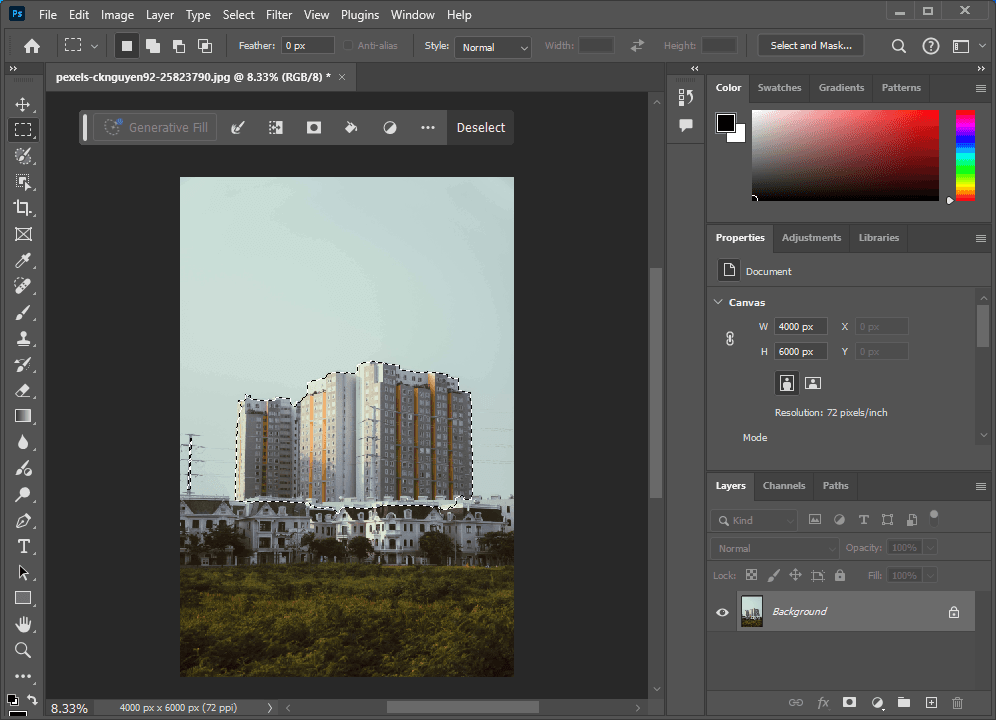
Task: Select the Crop tool
Action: click(23, 208)
